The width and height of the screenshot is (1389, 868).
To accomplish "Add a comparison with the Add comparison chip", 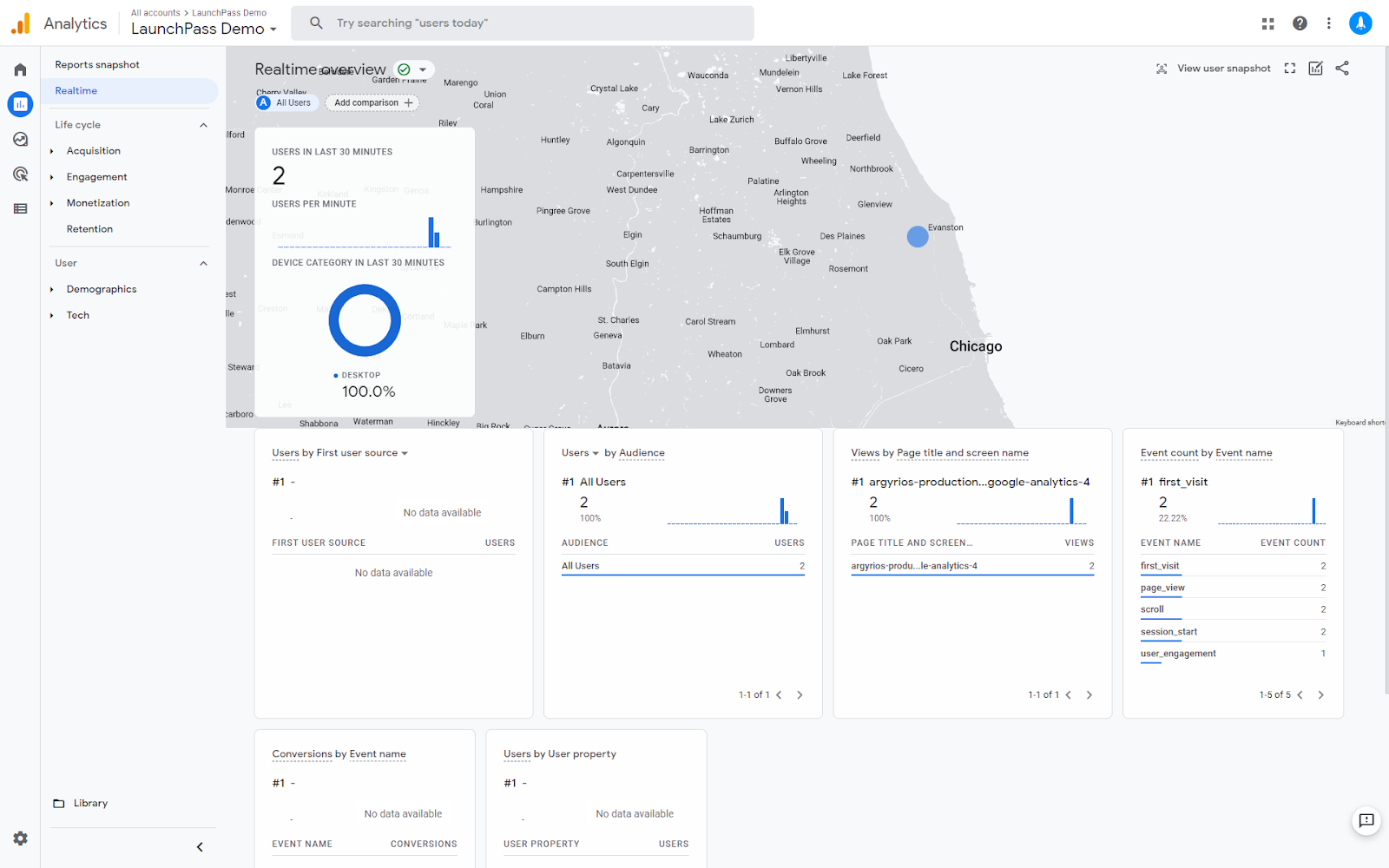I will (x=372, y=102).
